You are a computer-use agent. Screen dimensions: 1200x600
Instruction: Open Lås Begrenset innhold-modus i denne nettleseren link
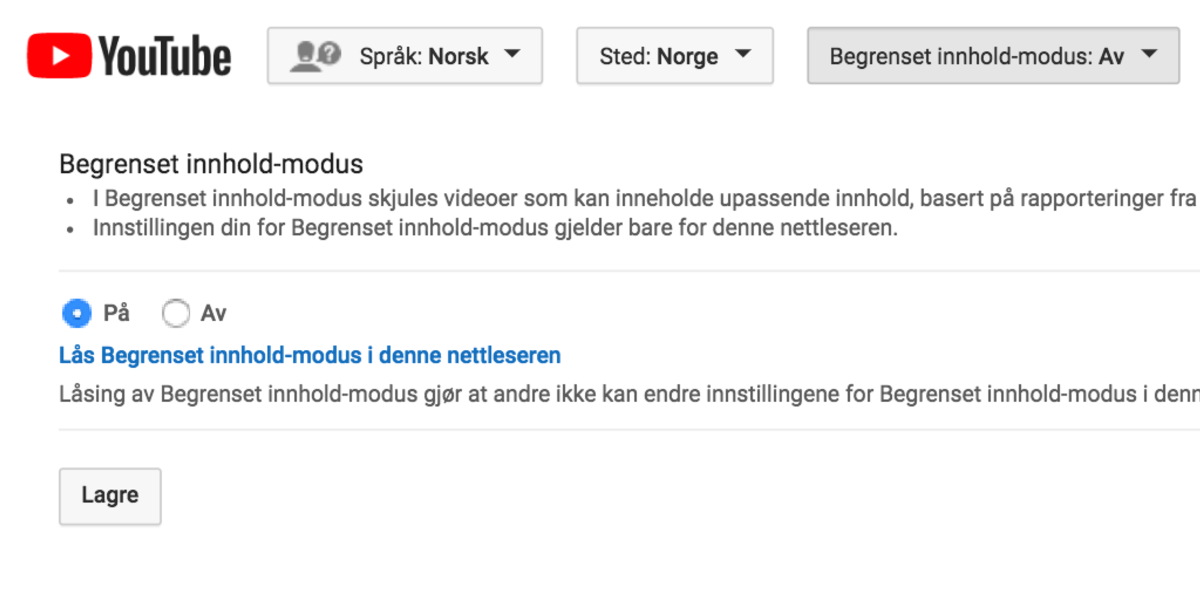(x=310, y=355)
